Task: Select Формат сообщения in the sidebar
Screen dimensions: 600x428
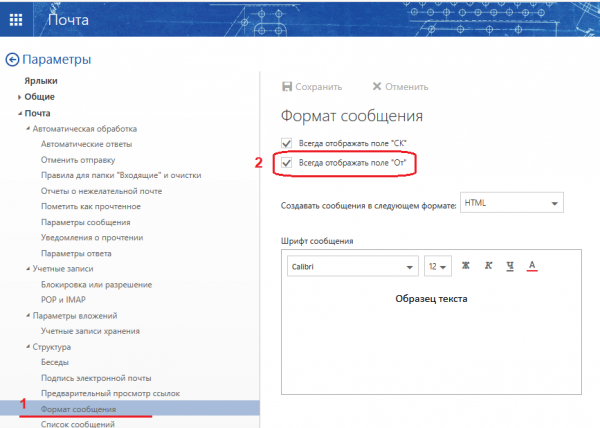Action: pyautogui.click(x=130, y=409)
